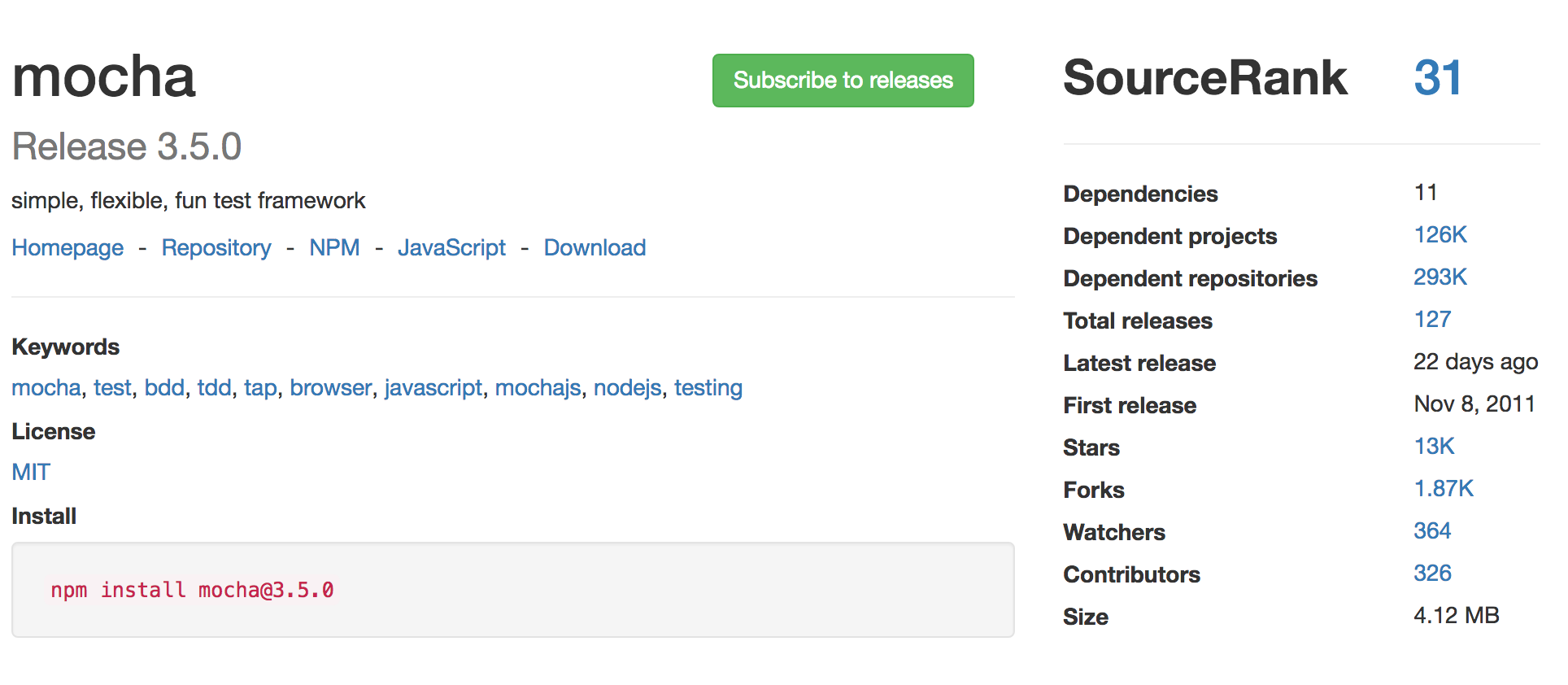Select the 'nodejs' keyword
Viewport: 1568px width, 685px height.
pos(627,387)
